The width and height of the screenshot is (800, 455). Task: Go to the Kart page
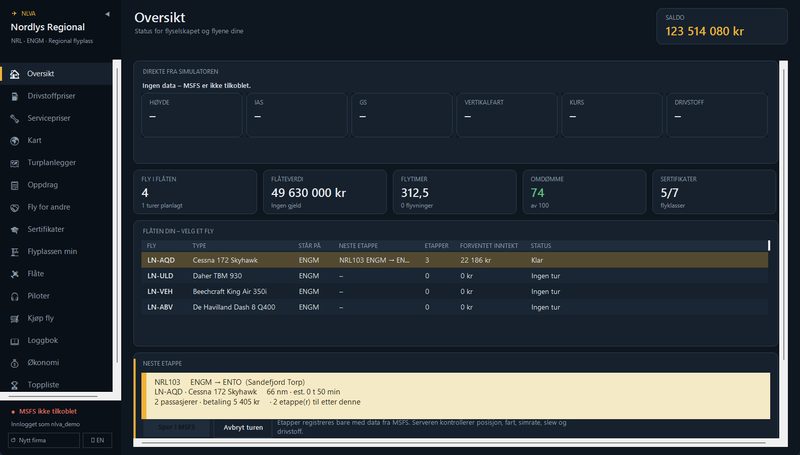(x=56, y=140)
